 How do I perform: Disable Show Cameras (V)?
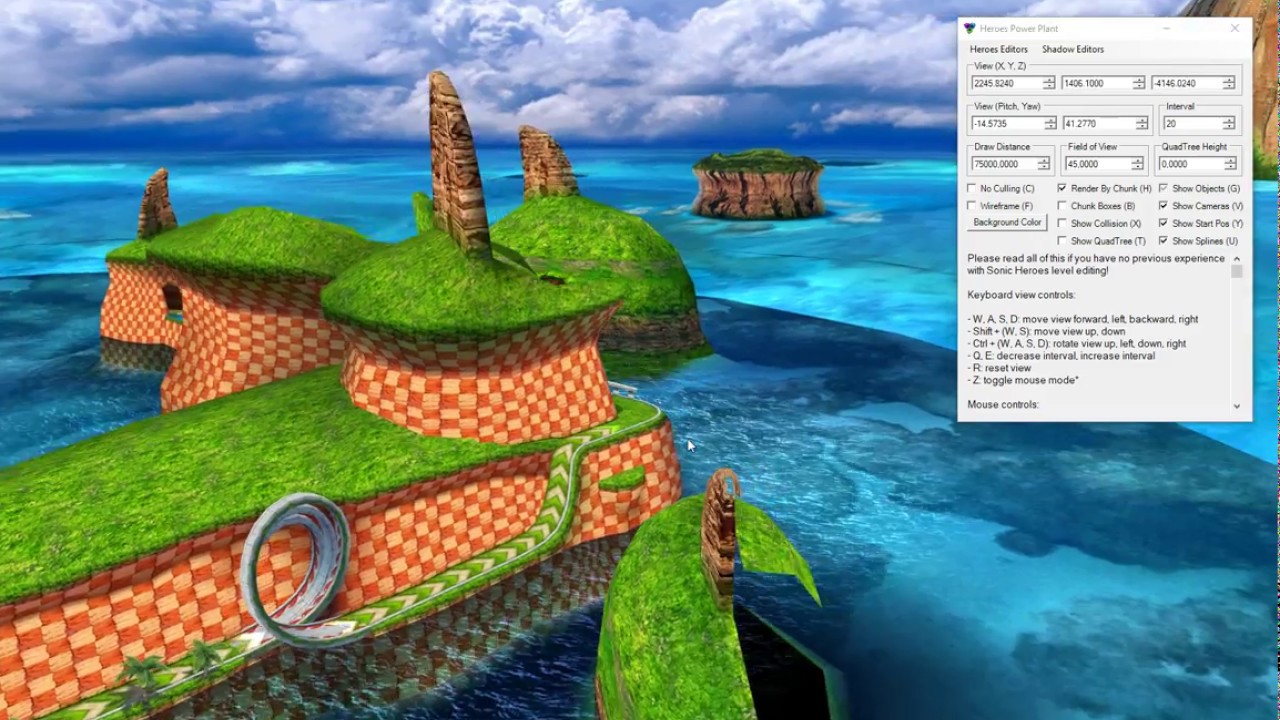pos(1163,206)
